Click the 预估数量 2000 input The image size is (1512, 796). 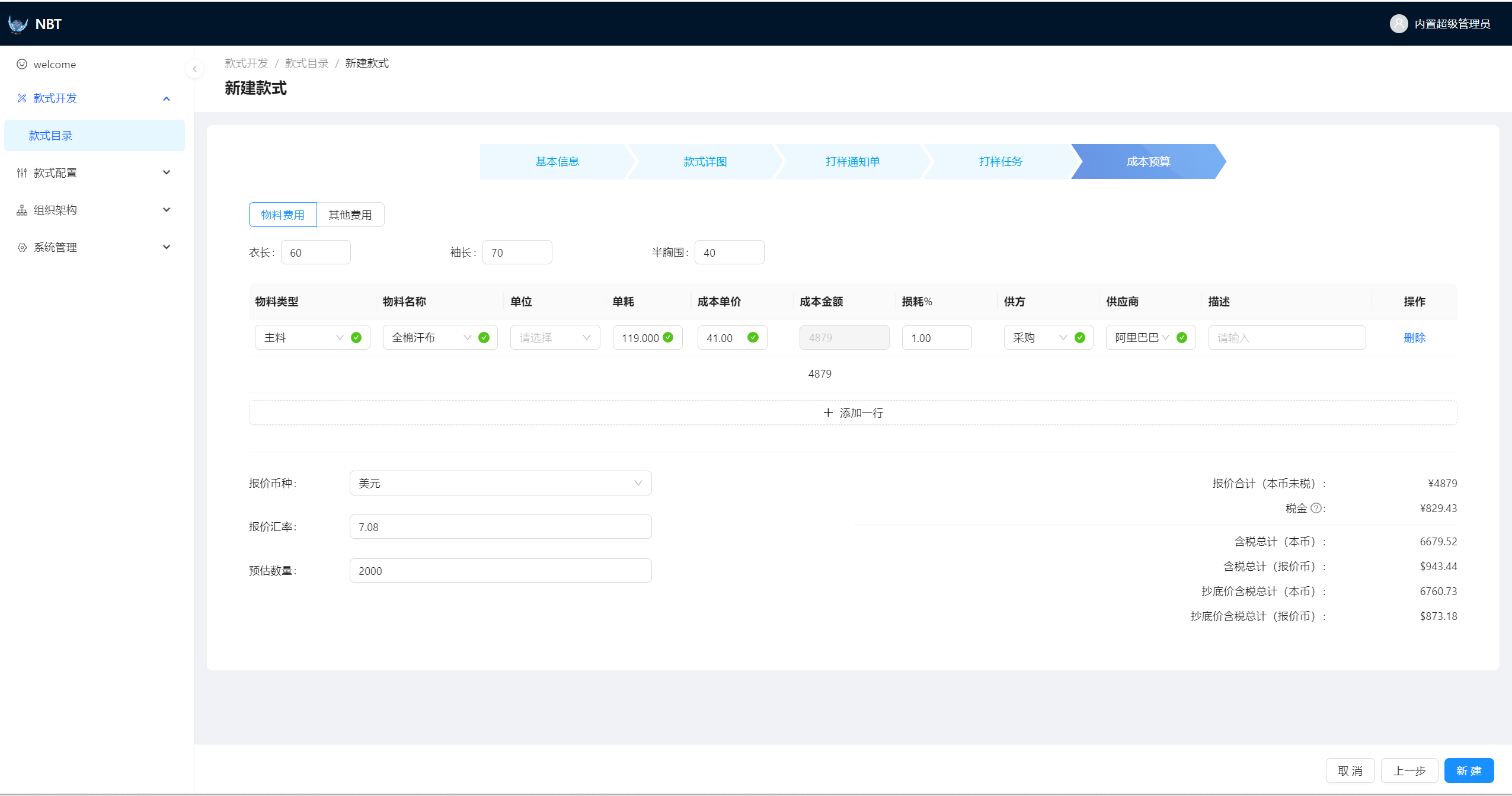tap(500, 571)
